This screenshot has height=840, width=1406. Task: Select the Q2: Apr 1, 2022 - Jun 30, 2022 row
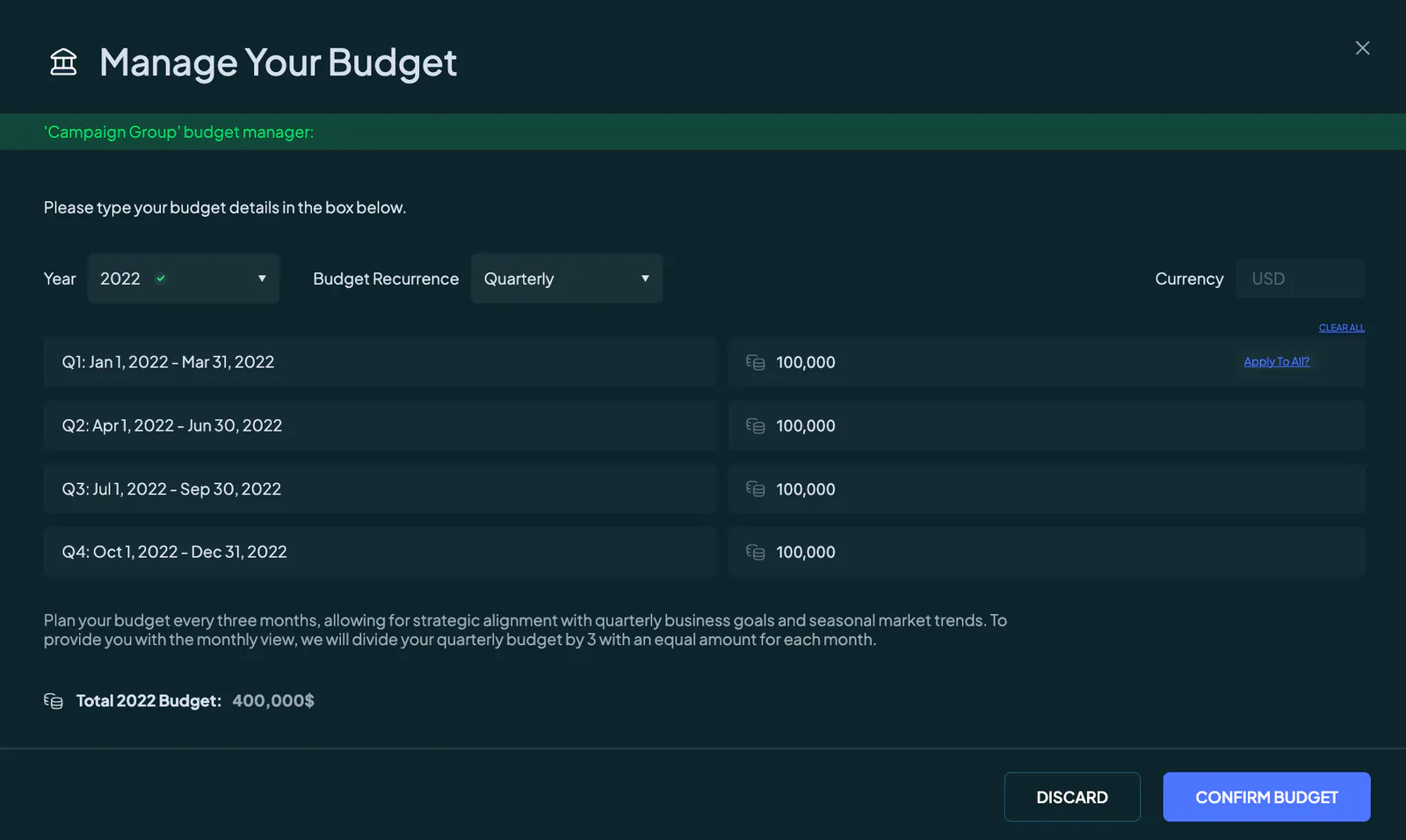[x=380, y=425]
